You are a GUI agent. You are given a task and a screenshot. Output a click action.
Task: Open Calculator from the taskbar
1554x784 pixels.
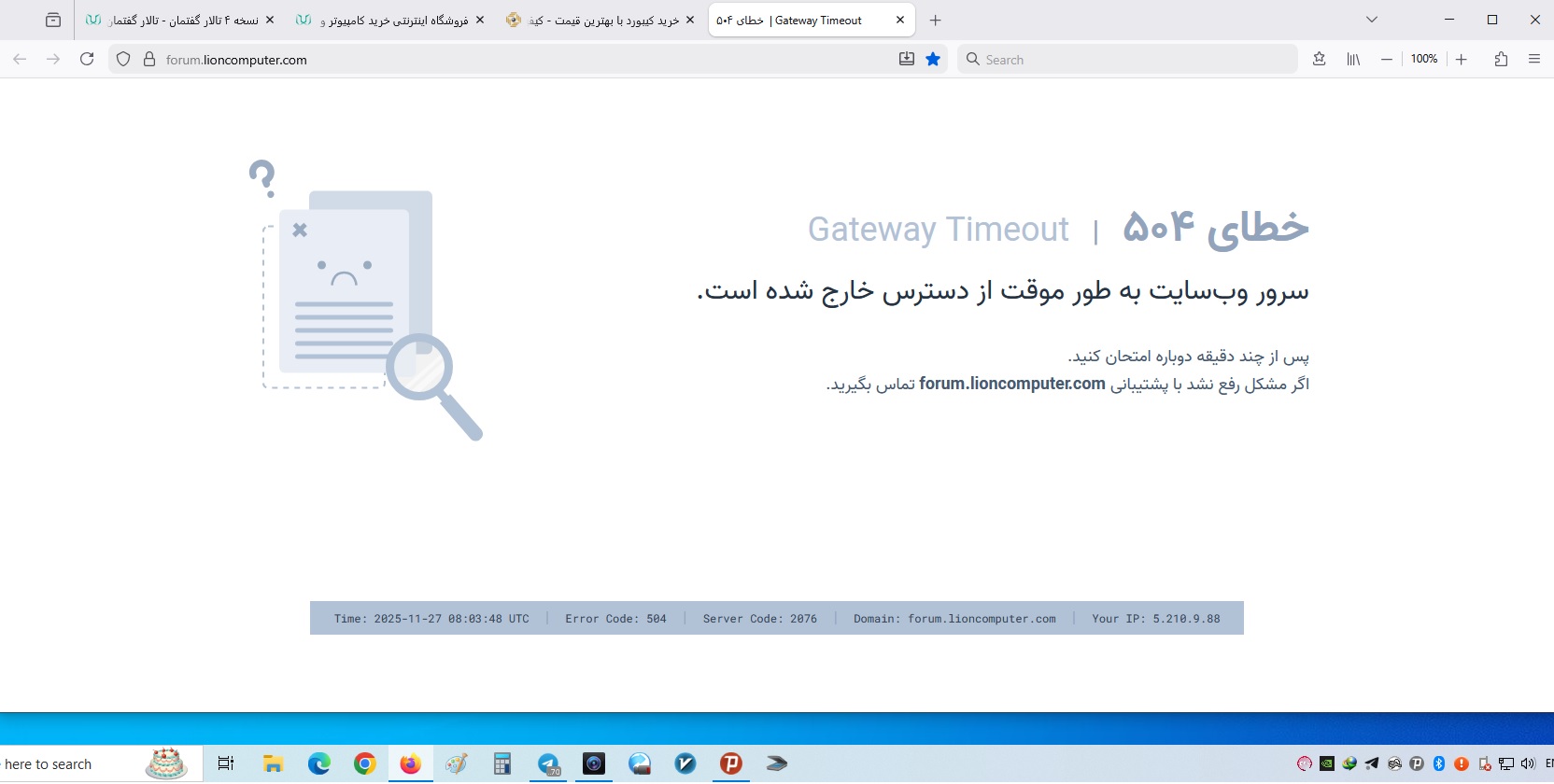pyautogui.click(x=502, y=763)
